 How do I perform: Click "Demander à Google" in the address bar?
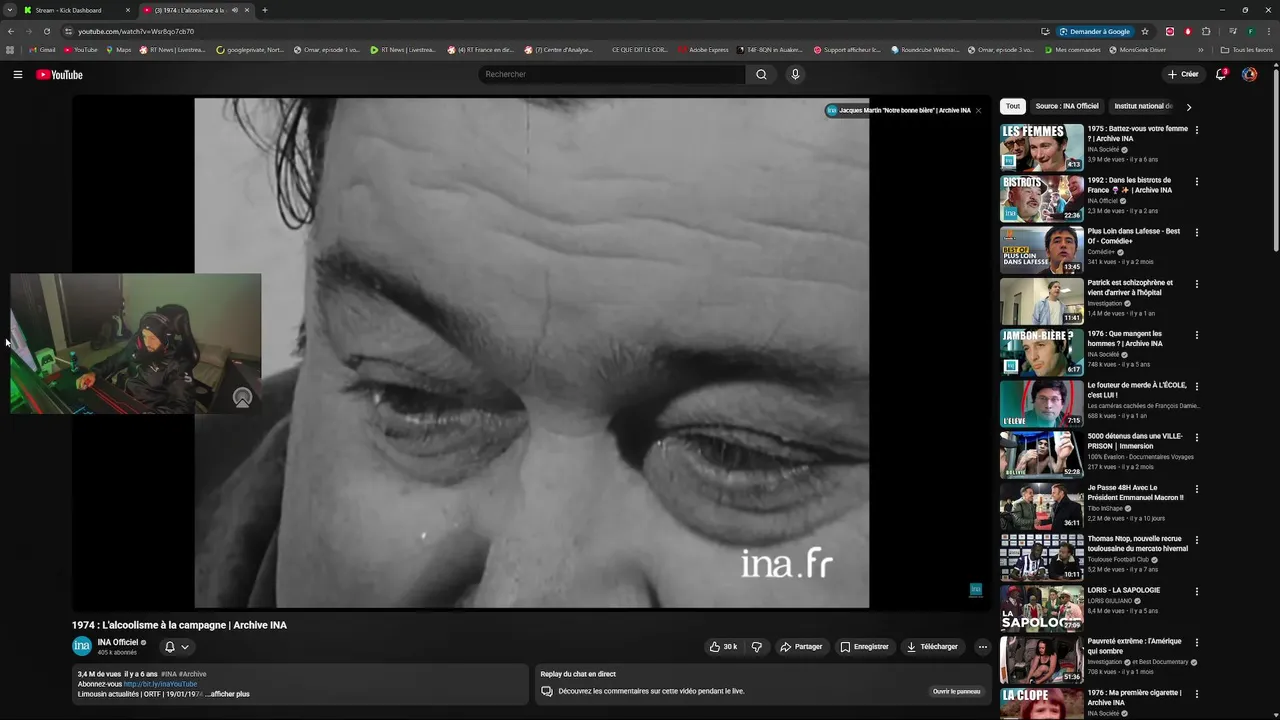1095,31
